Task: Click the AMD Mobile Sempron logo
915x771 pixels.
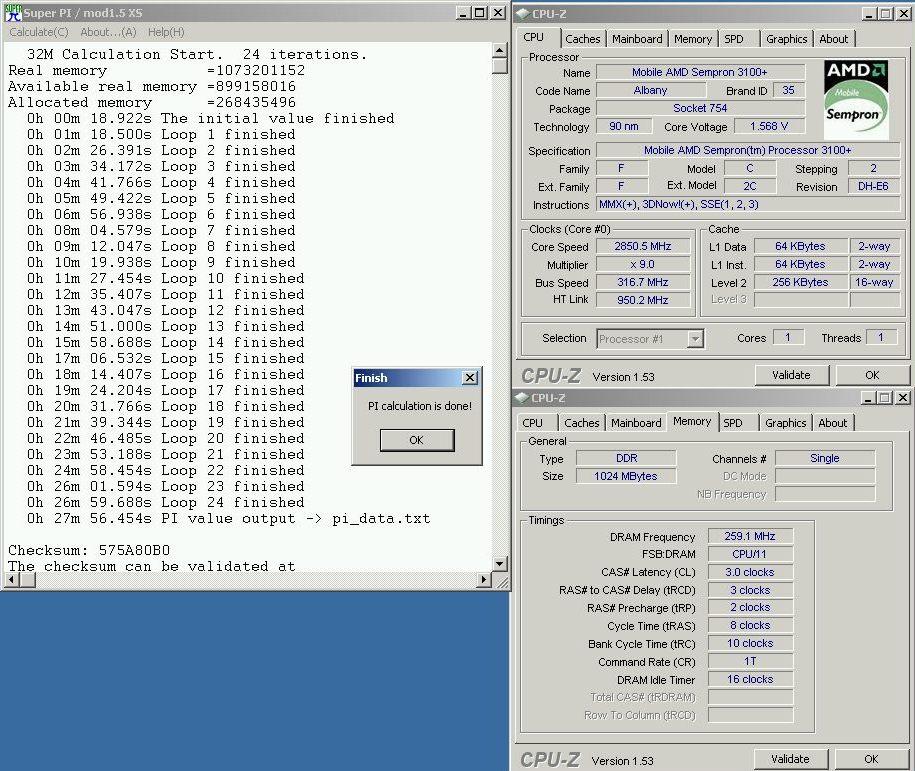Action: [x=856, y=100]
